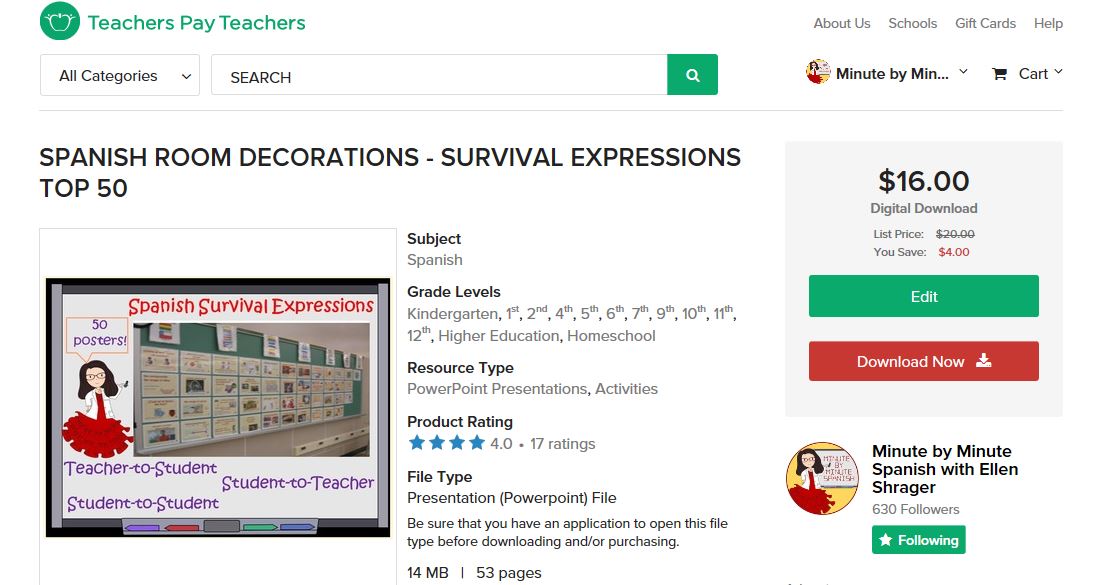Image resolution: width=1111 pixels, height=585 pixels.
Task: Toggle the Following store button
Action: (x=918, y=540)
